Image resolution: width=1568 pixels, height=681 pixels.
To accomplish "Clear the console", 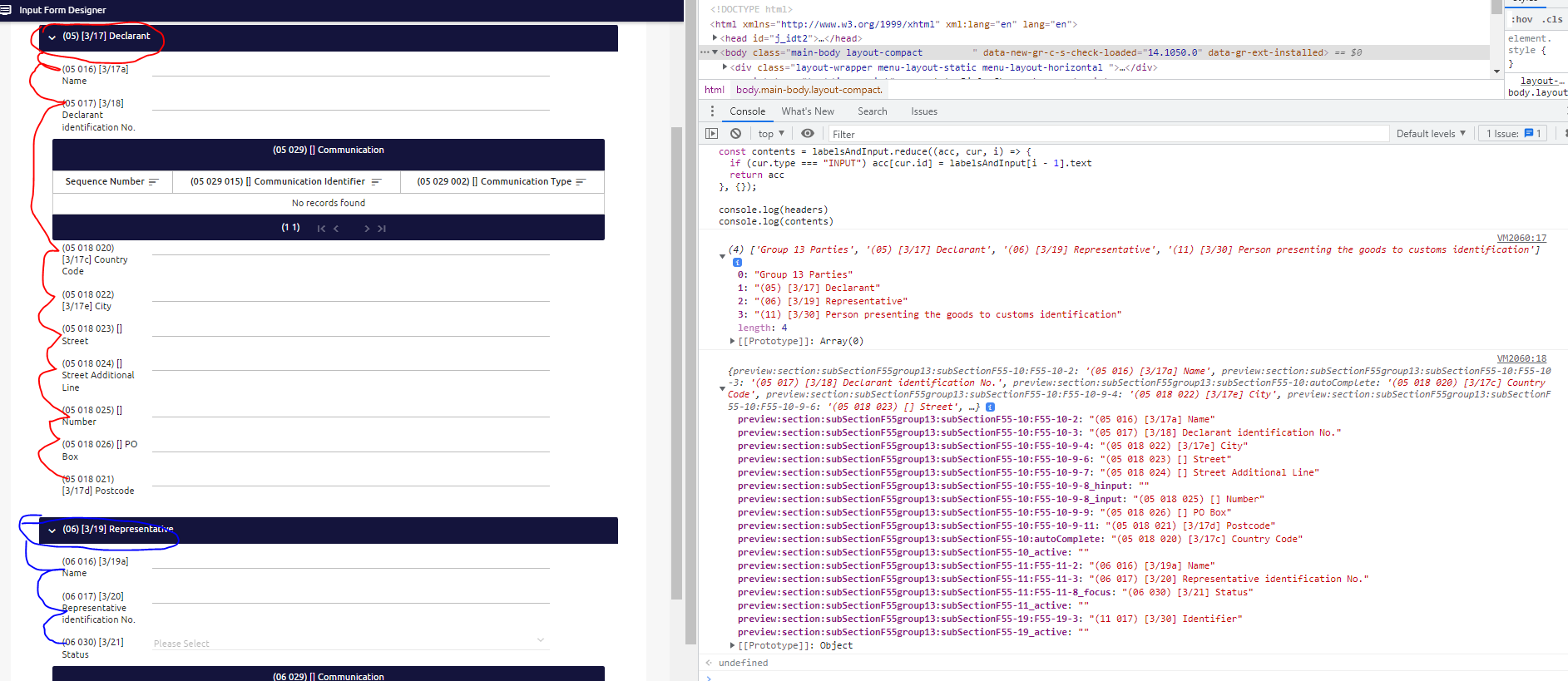I will pos(735,134).
